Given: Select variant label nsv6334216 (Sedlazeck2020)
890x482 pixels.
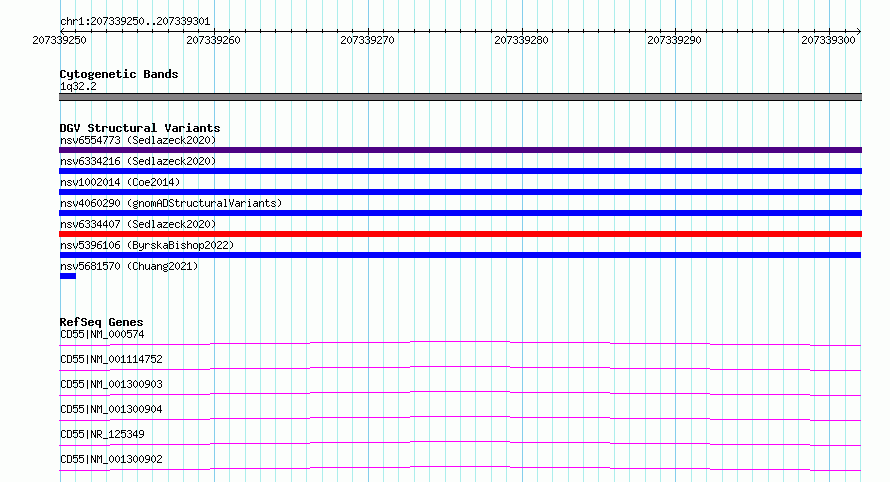Looking at the screenshot, I should coord(138,161).
